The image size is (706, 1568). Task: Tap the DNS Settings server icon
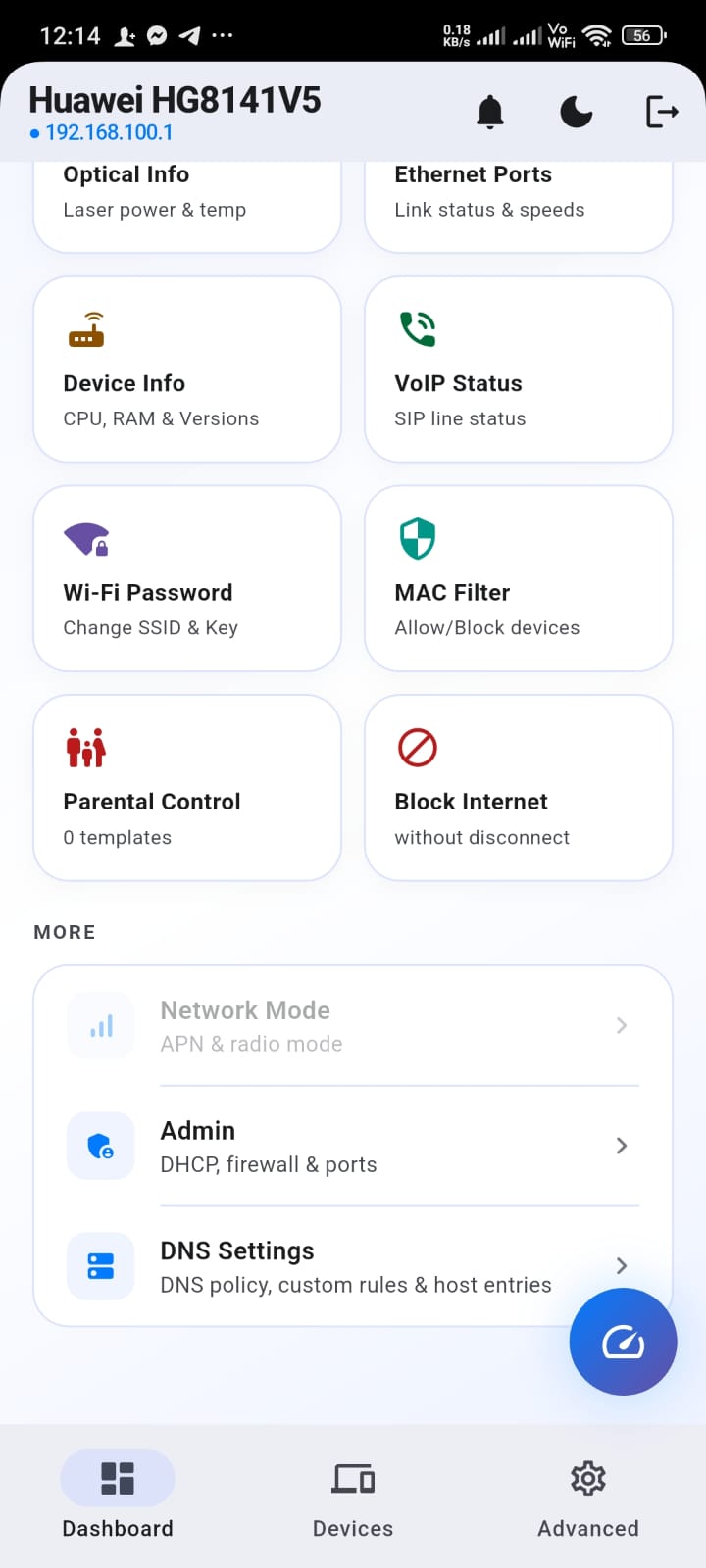tap(101, 1266)
